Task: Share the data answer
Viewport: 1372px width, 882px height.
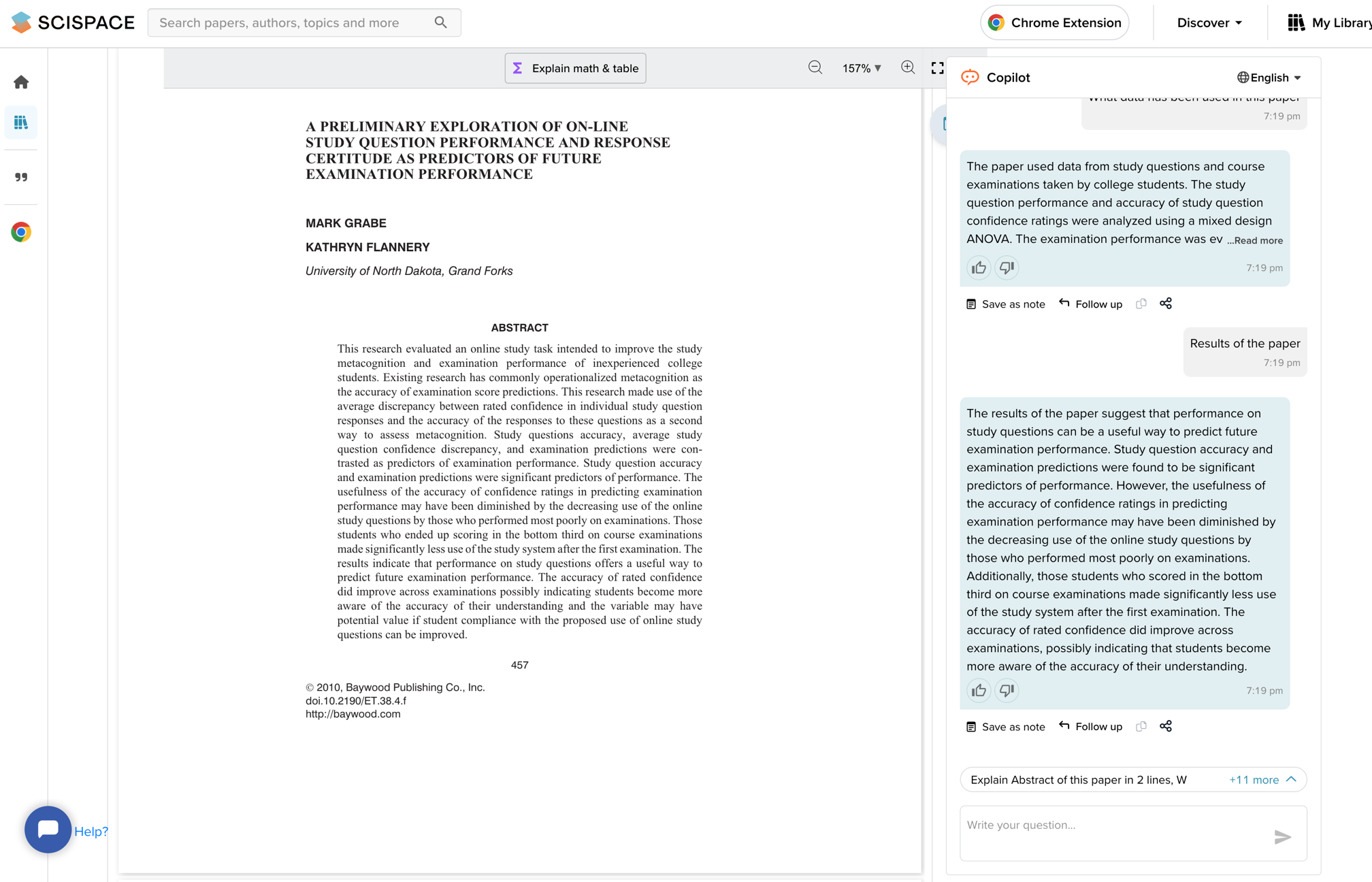Action: pyautogui.click(x=1166, y=304)
